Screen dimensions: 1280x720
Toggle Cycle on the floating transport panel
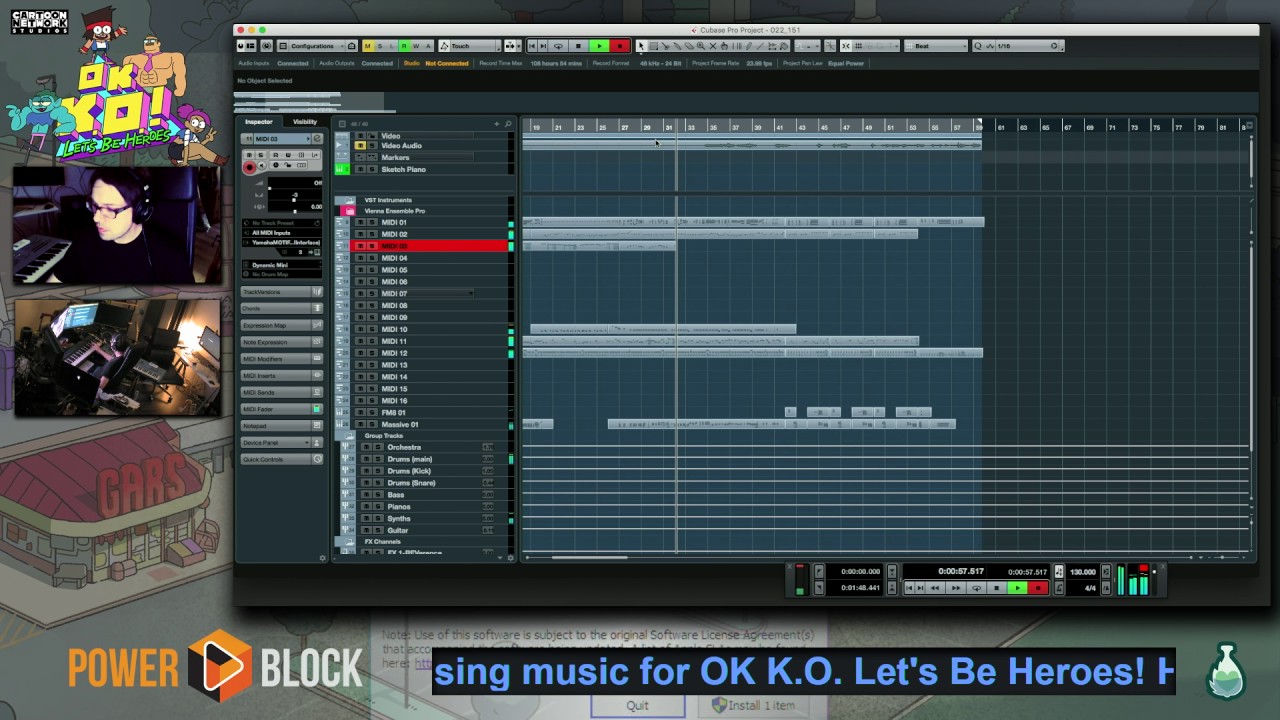pyautogui.click(x=977, y=588)
